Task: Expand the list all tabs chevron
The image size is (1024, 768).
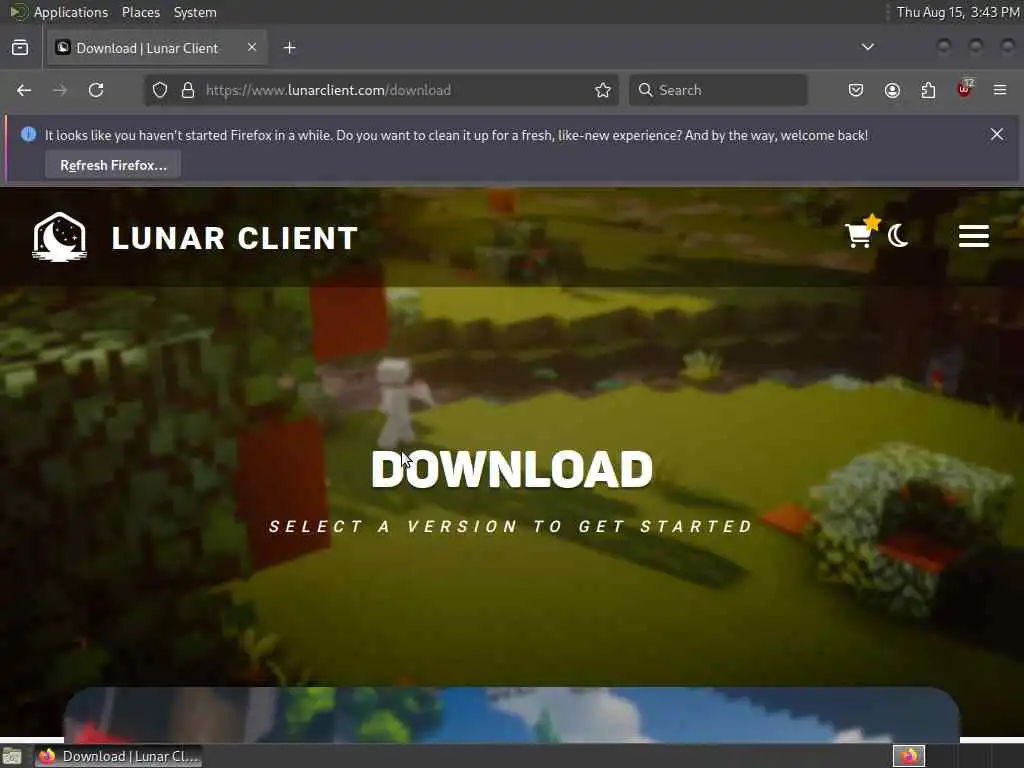Action: (867, 47)
